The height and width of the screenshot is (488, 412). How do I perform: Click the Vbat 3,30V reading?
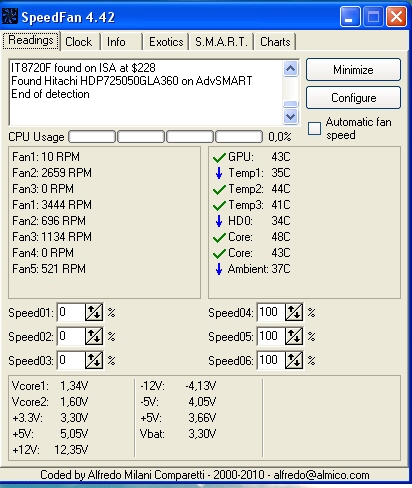pyautogui.click(x=178, y=434)
